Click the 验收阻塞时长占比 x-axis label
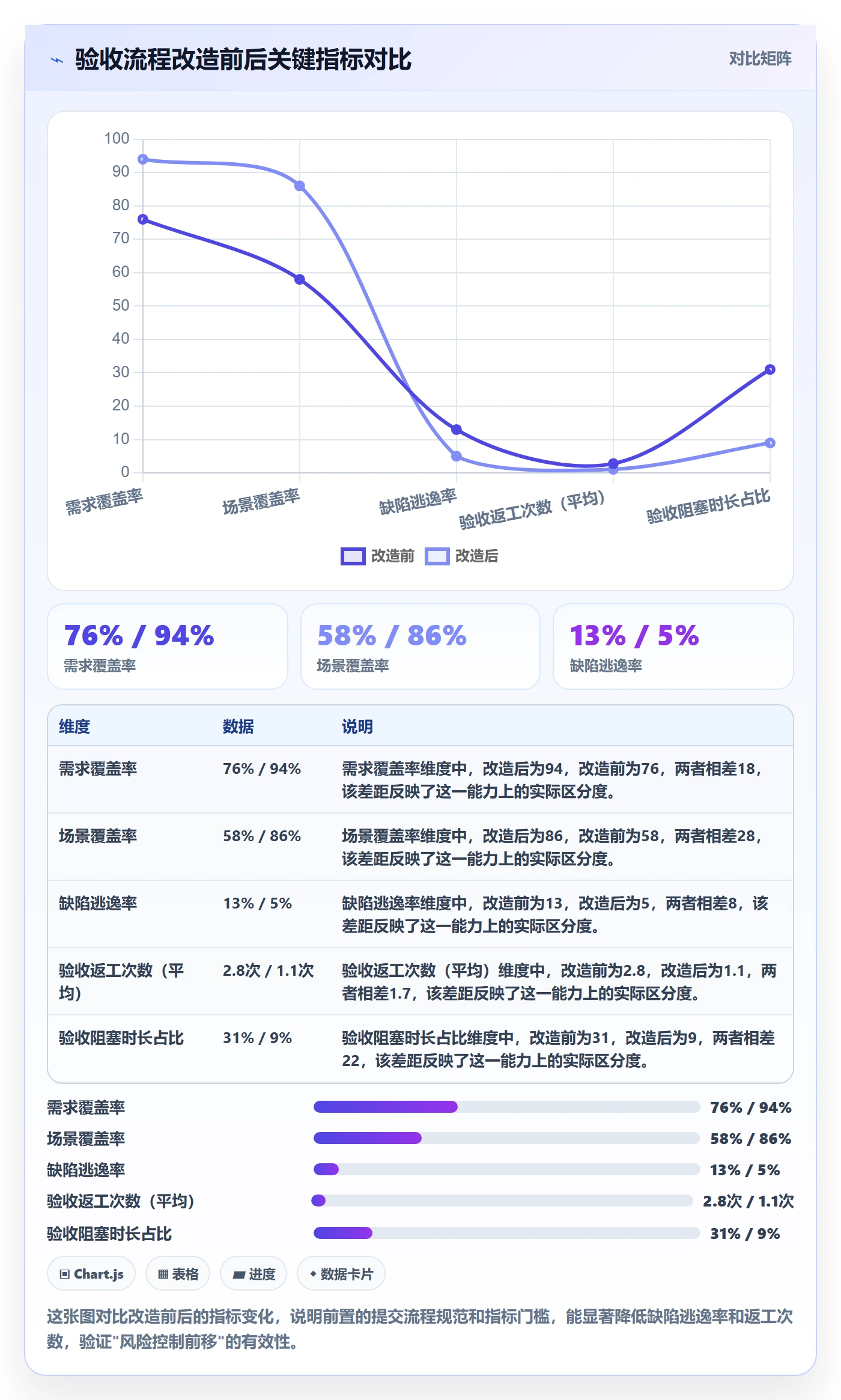 [x=708, y=505]
